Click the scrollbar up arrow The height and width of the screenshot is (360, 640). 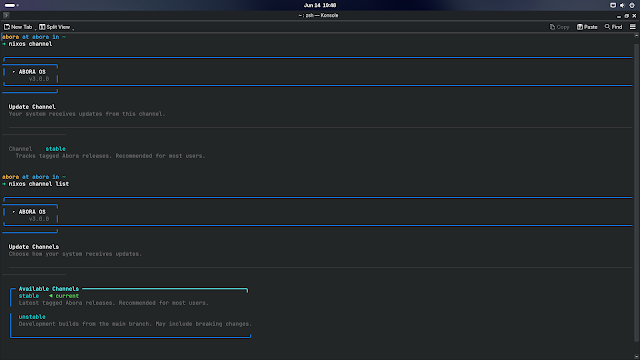(x=636, y=36)
